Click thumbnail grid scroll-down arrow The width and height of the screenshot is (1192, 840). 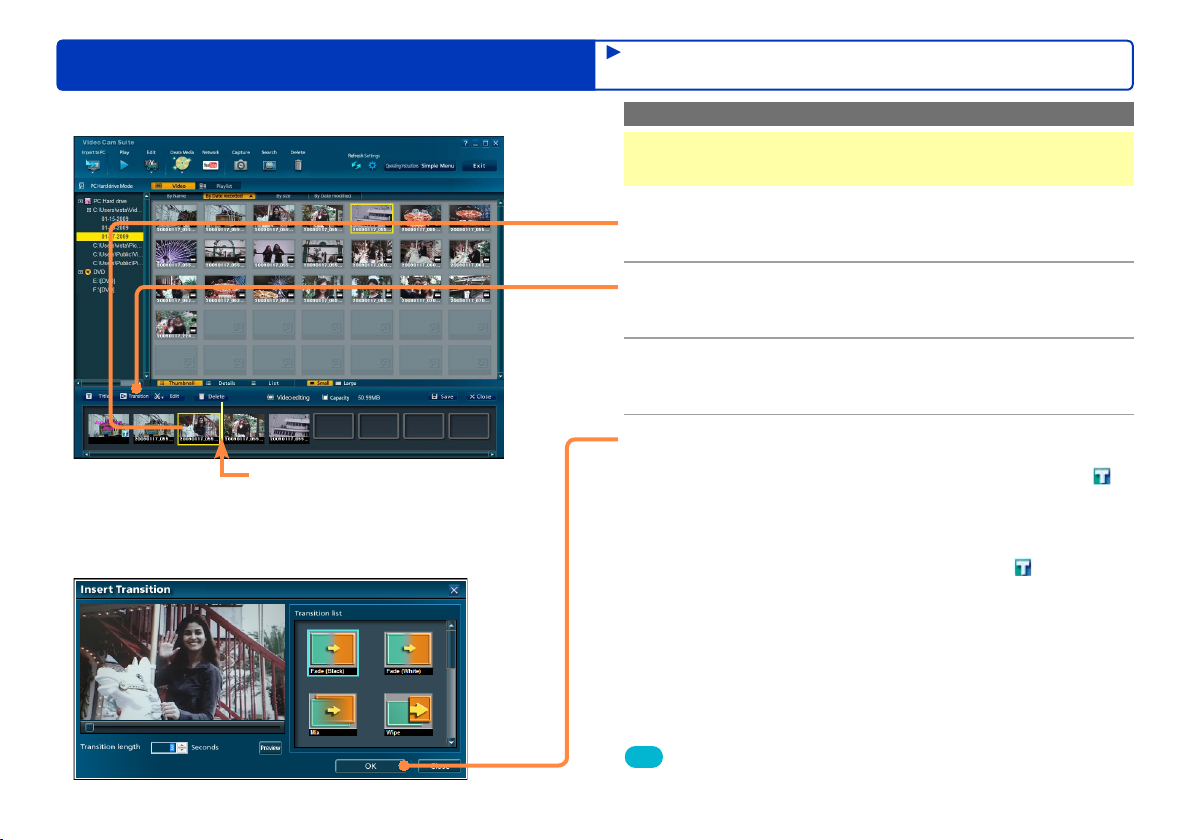coord(500,376)
